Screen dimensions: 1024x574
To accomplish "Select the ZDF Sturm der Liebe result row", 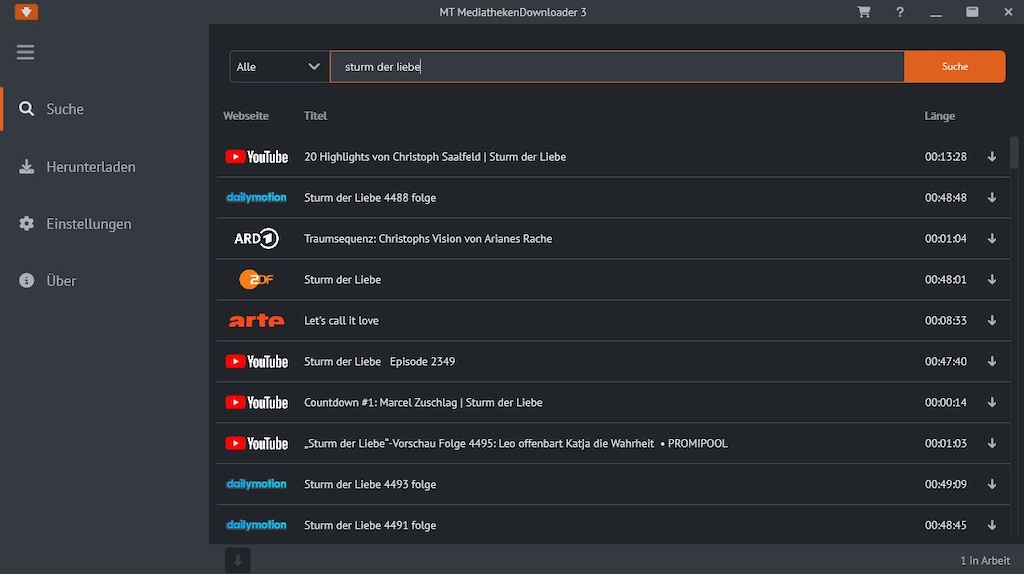I will point(600,280).
